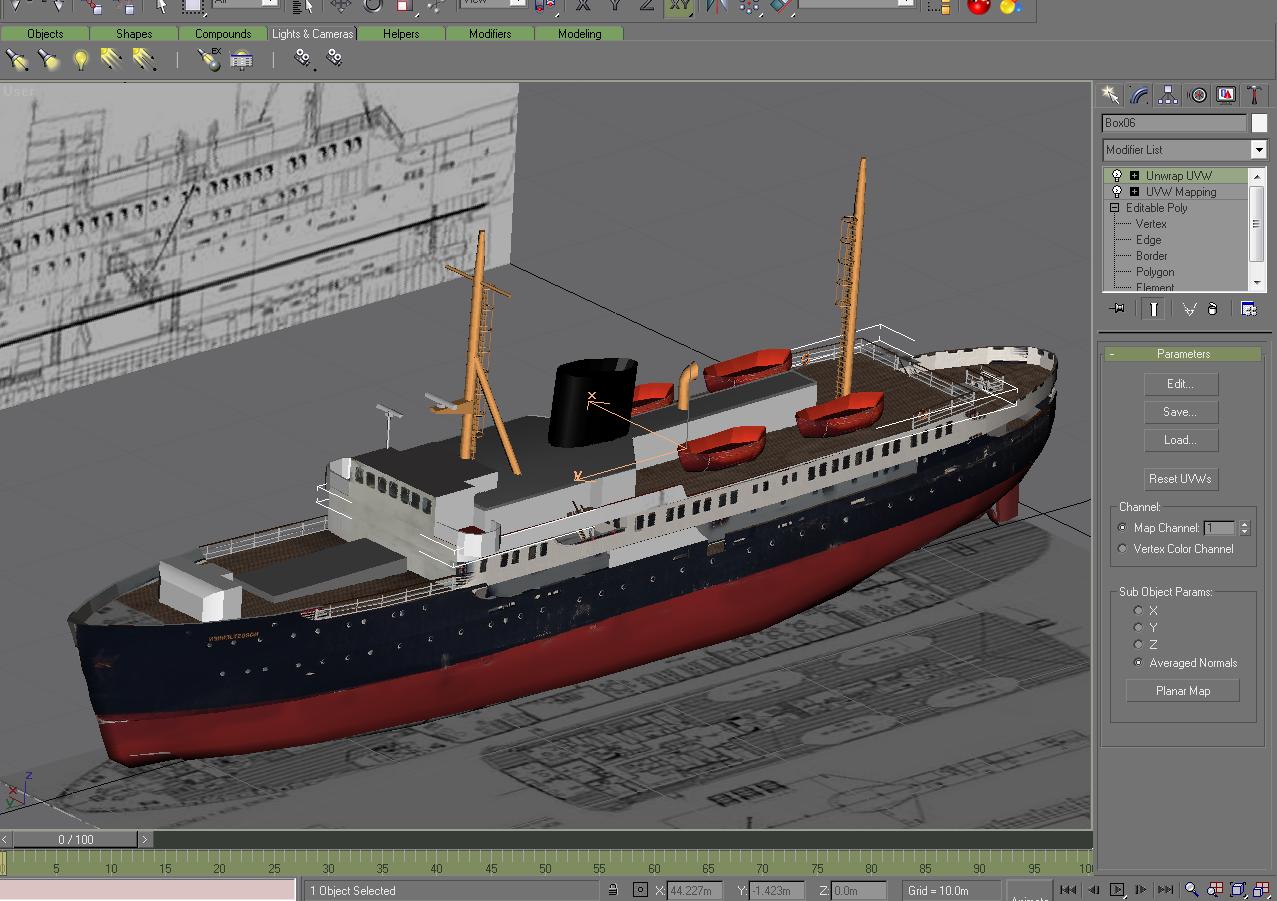This screenshot has height=901, width=1277.
Task: Collapse the Editable Poly tree node
Action: [x=1115, y=208]
